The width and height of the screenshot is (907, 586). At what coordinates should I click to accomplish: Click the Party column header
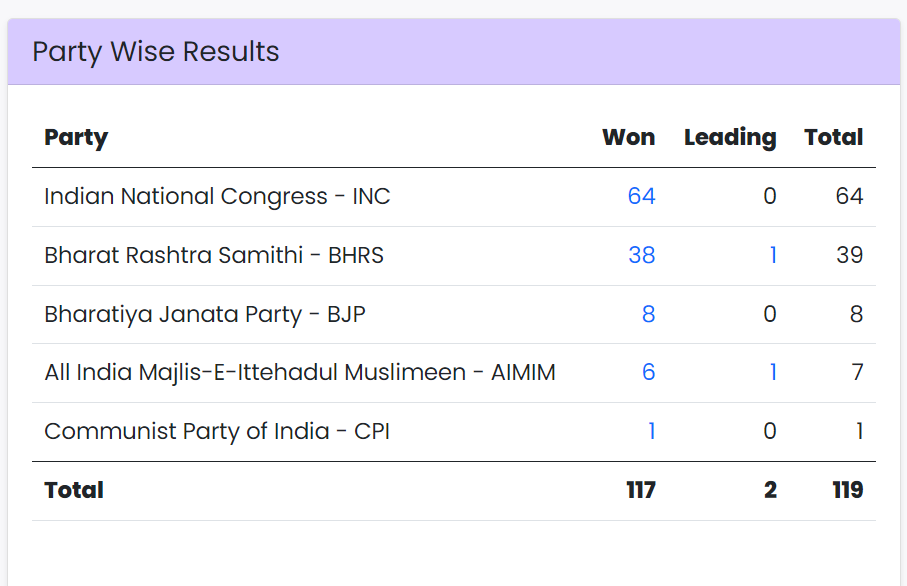pos(76,138)
